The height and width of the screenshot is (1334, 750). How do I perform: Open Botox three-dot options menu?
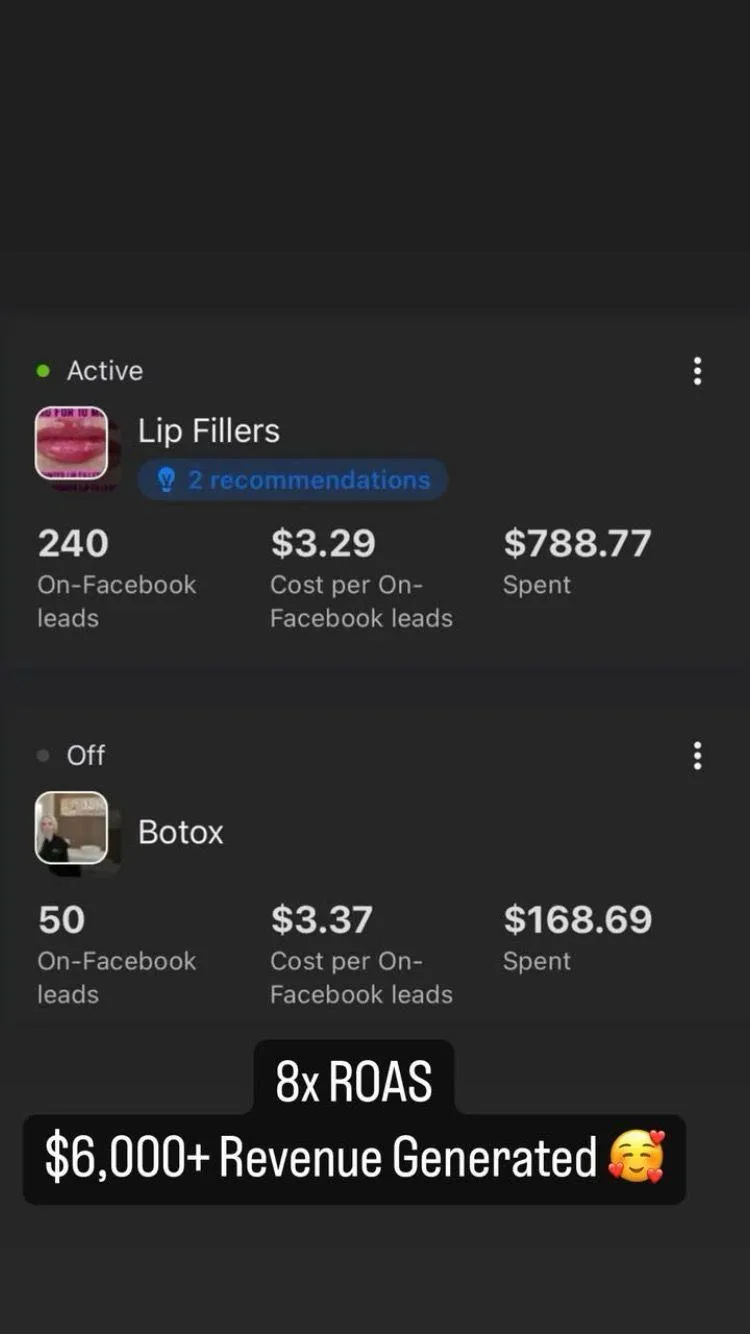click(697, 756)
